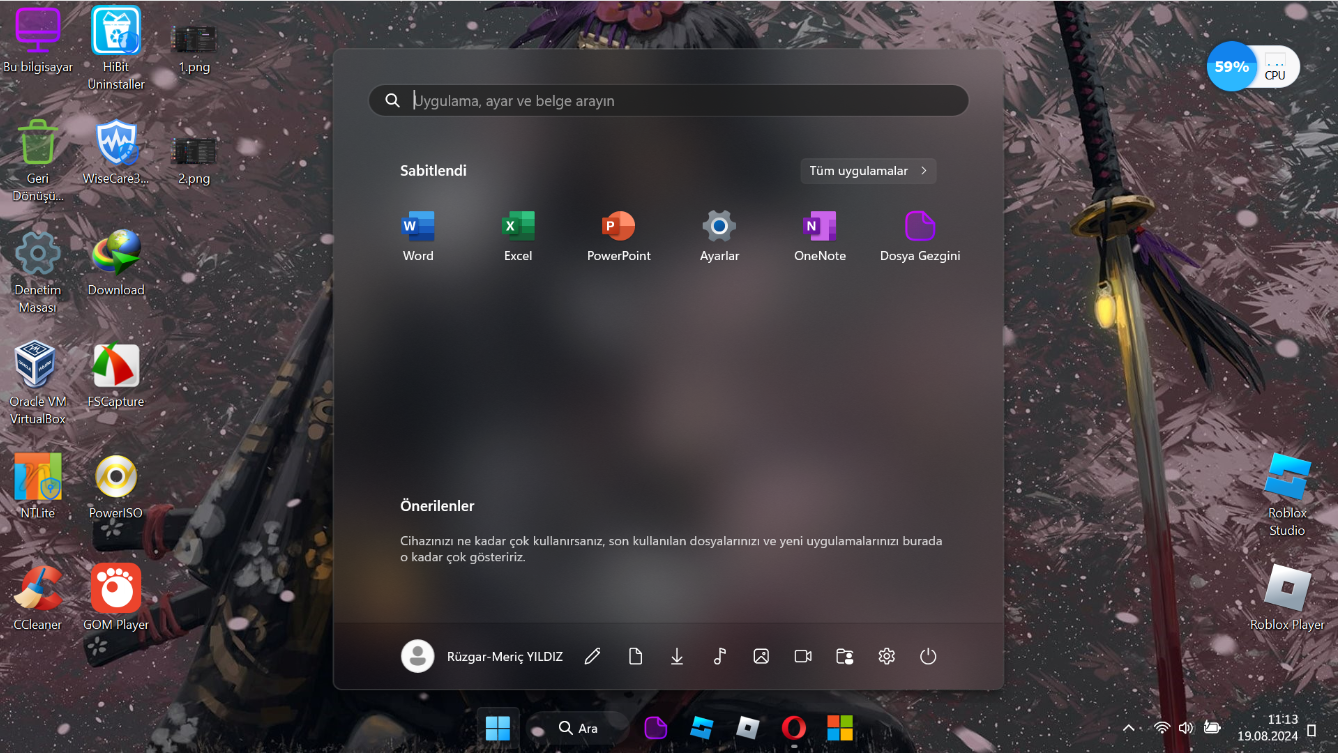Open Dosya Gezgini pinned app

click(920, 236)
